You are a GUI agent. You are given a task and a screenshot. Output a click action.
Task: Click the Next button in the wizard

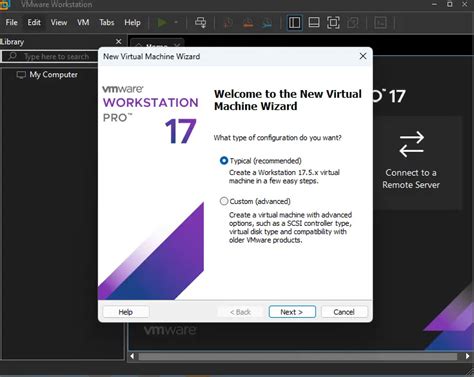[292, 312]
